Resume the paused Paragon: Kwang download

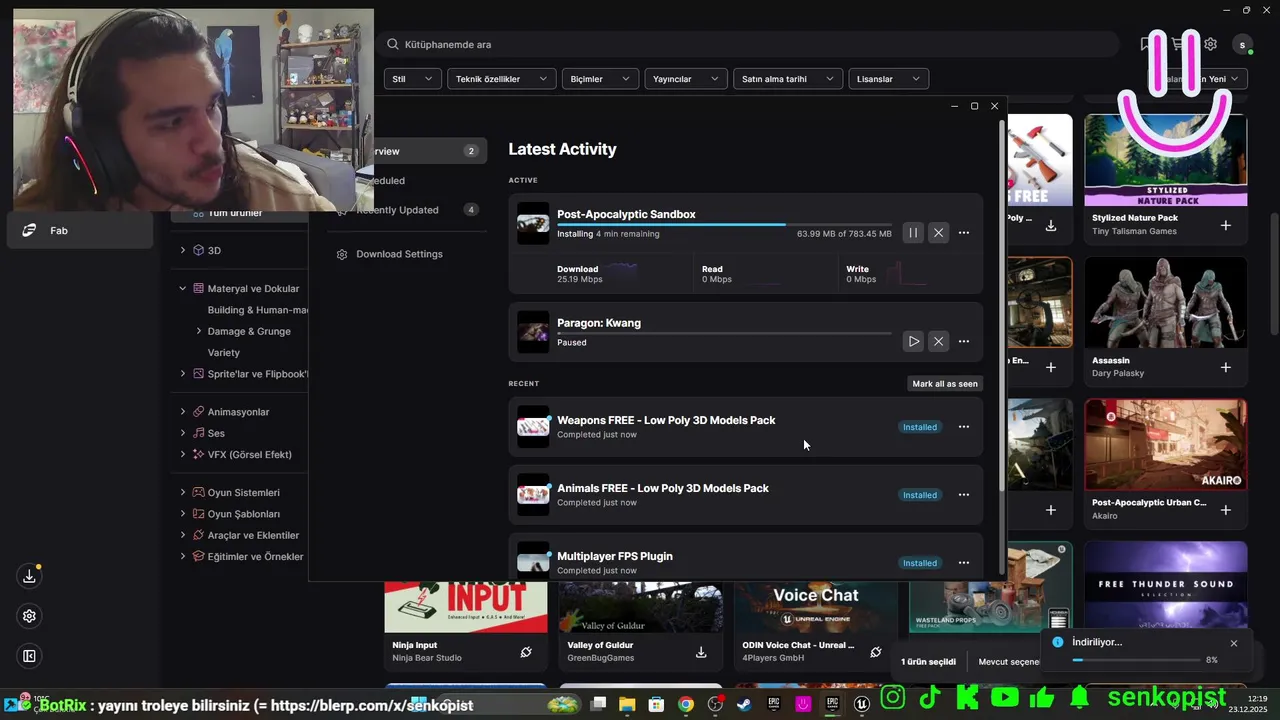(913, 341)
